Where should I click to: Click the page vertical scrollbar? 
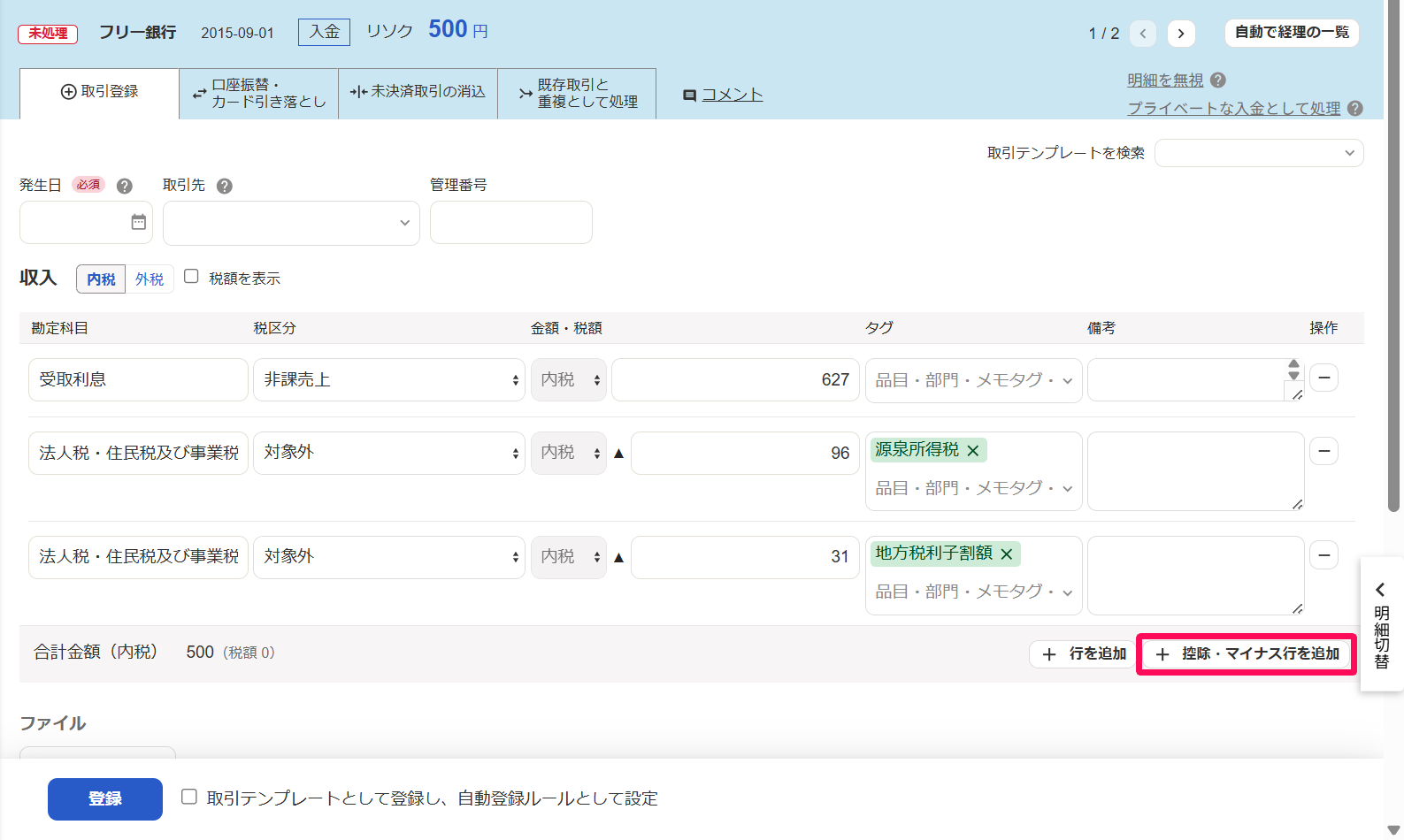1394,256
